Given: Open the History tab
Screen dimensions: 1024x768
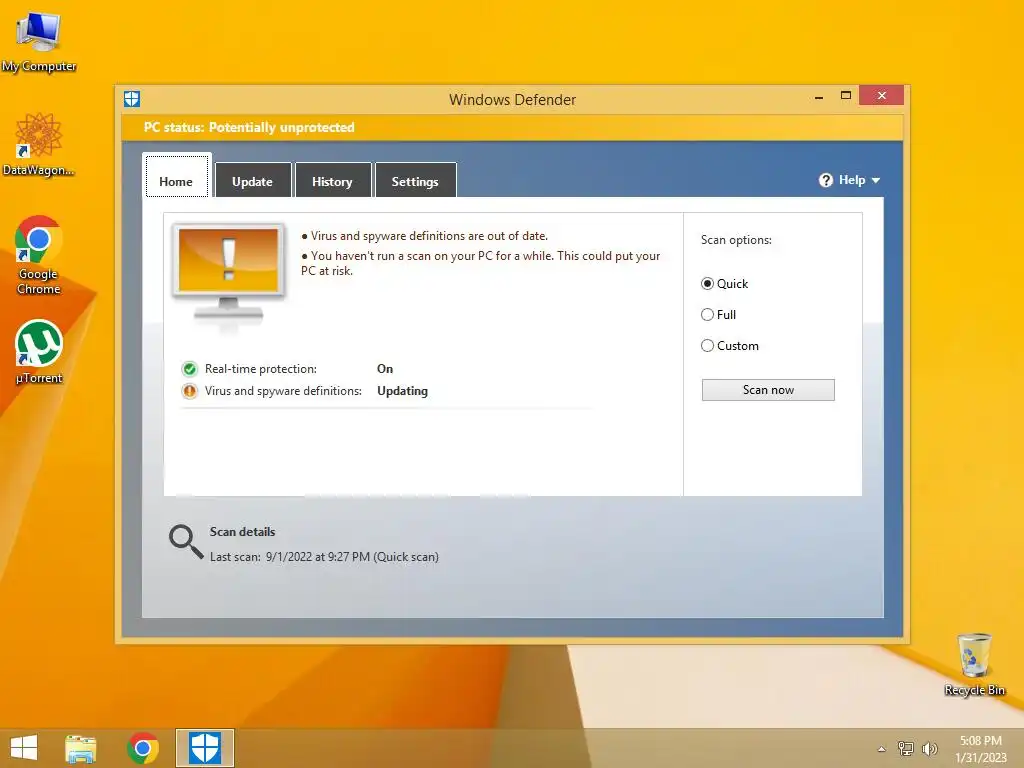Looking at the screenshot, I should [332, 181].
